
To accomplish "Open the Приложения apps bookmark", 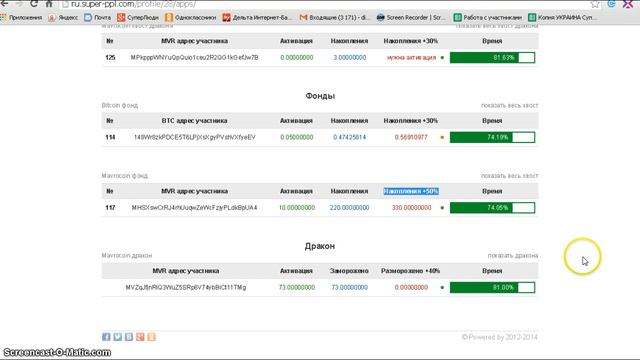I will coord(22,18).
